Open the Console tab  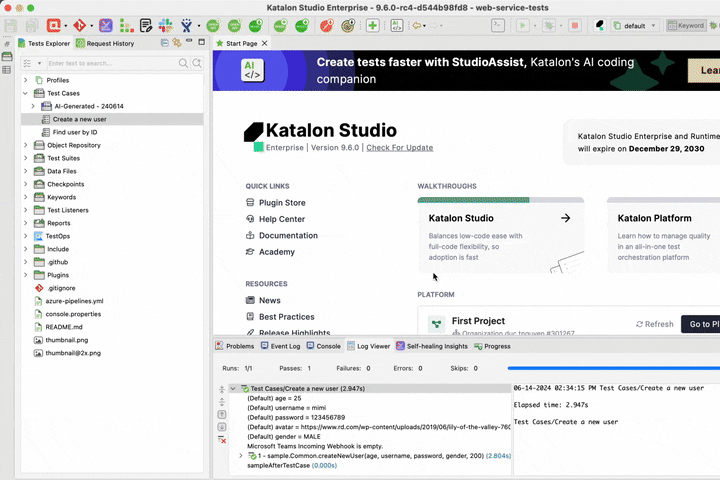(324, 346)
